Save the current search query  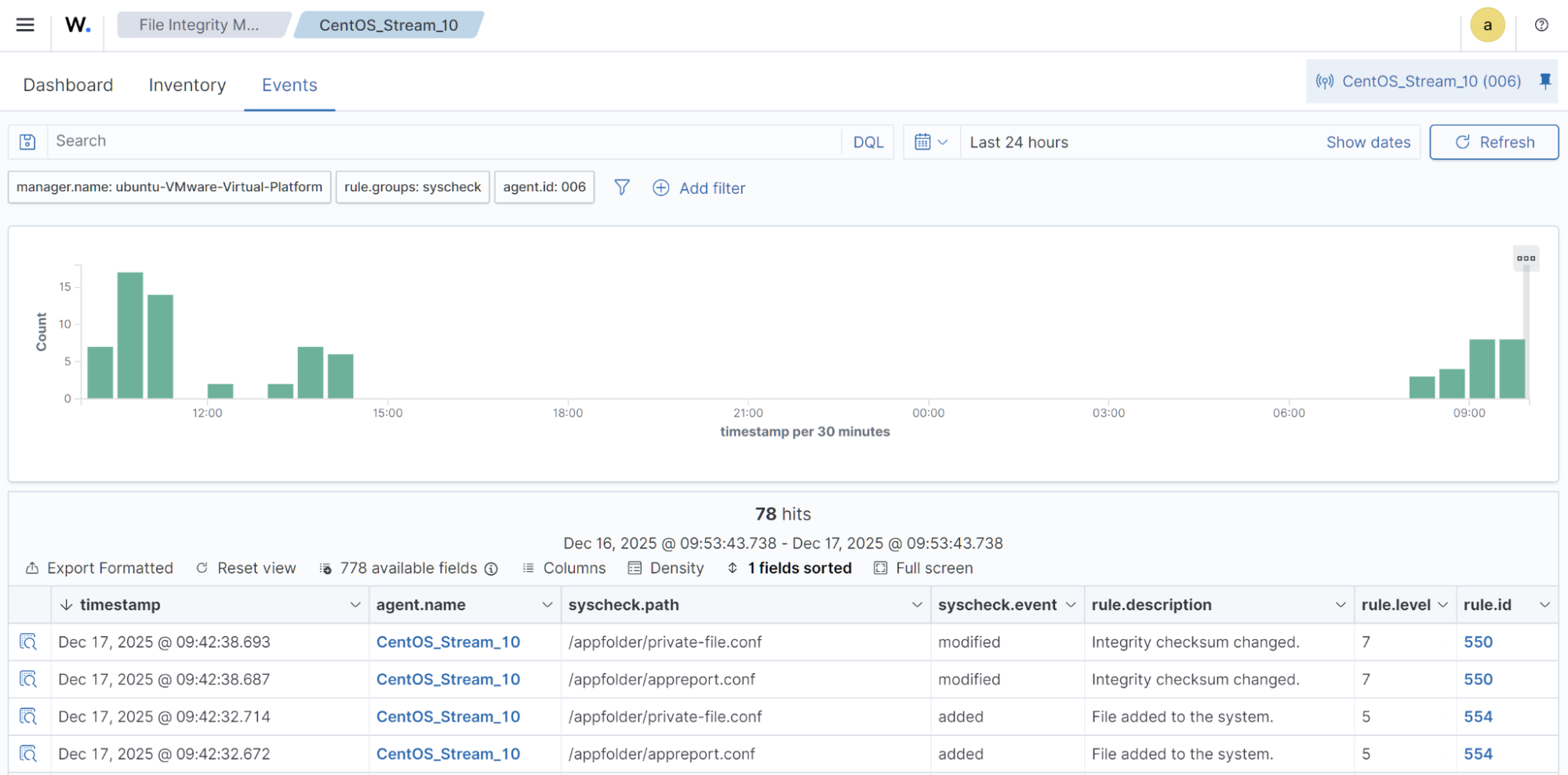coord(27,141)
